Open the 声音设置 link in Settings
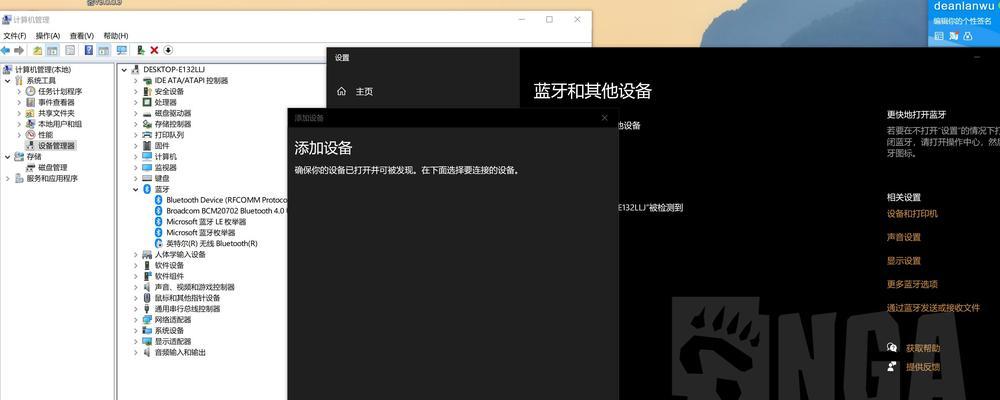The width and height of the screenshot is (1000, 400). [904, 237]
